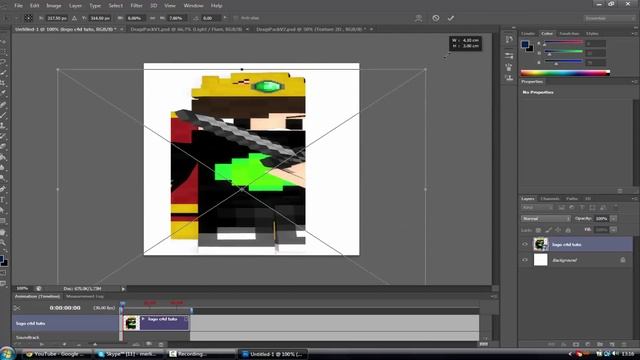Click the foreground color swatch in the toolbox
The width and height of the screenshot is (640, 360).
click(x=2, y=259)
